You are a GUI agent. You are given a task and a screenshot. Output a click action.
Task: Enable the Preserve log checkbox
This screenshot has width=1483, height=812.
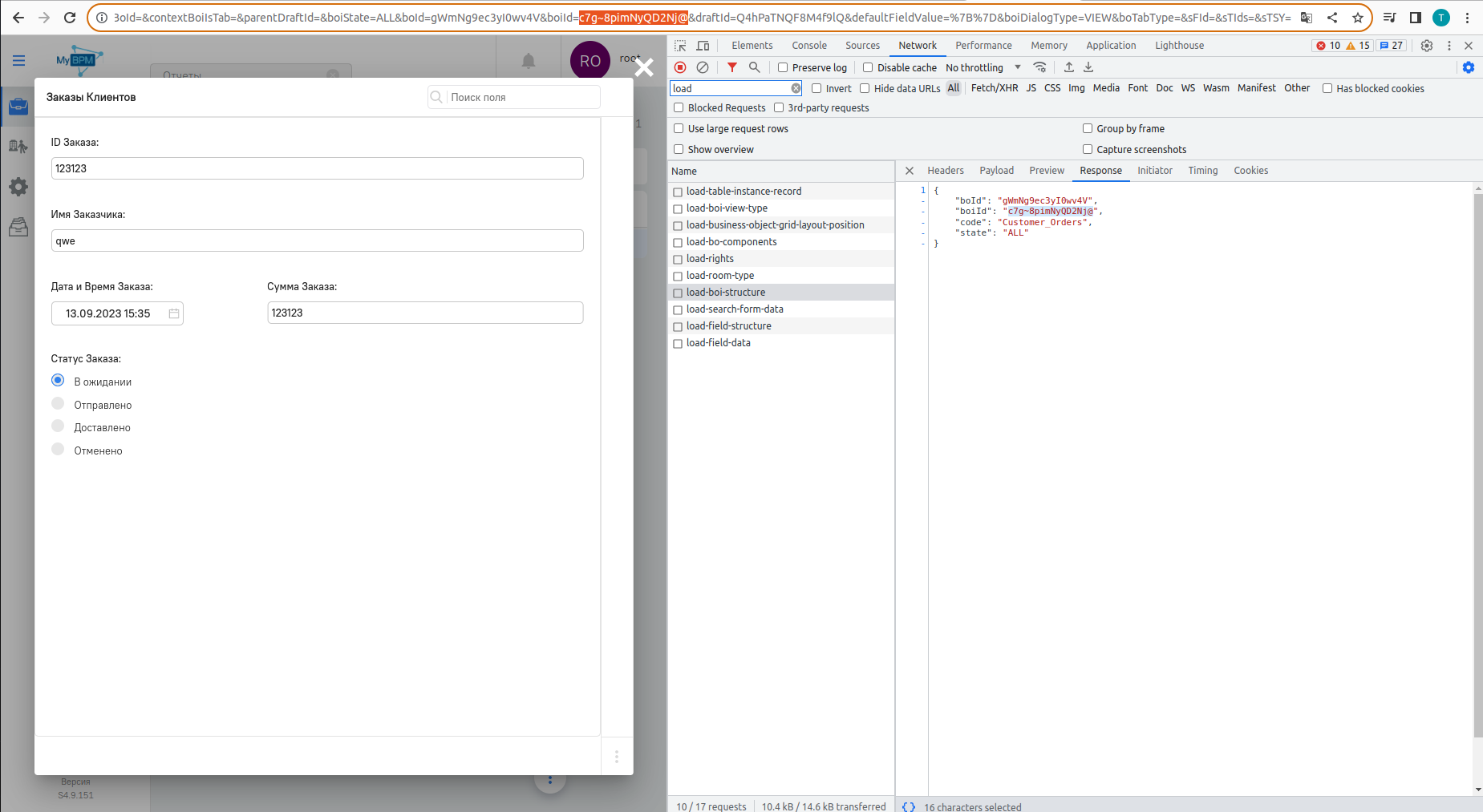tap(783, 67)
